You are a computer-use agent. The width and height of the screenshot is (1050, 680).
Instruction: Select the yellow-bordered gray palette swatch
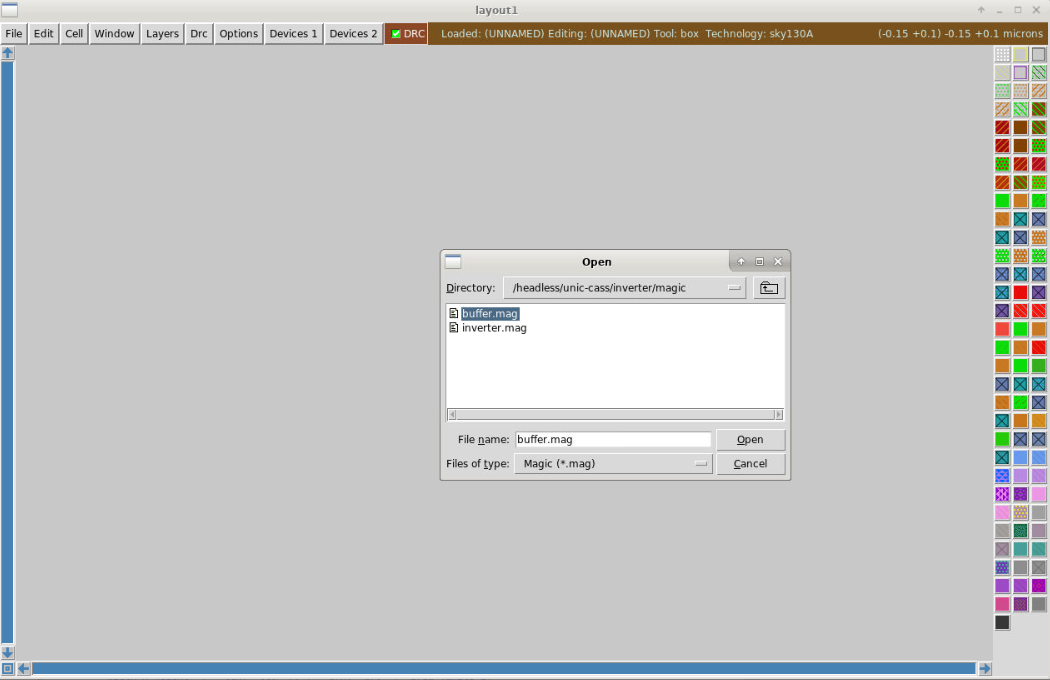(1021, 54)
